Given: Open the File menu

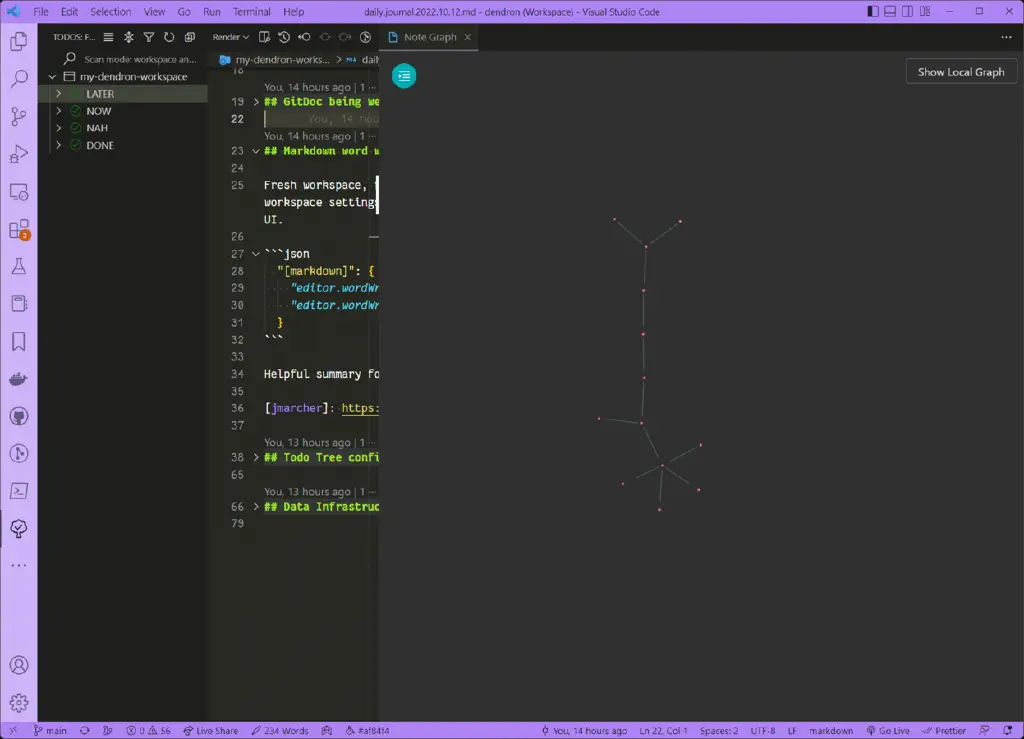Looking at the screenshot, I should (x=40, y=12).
